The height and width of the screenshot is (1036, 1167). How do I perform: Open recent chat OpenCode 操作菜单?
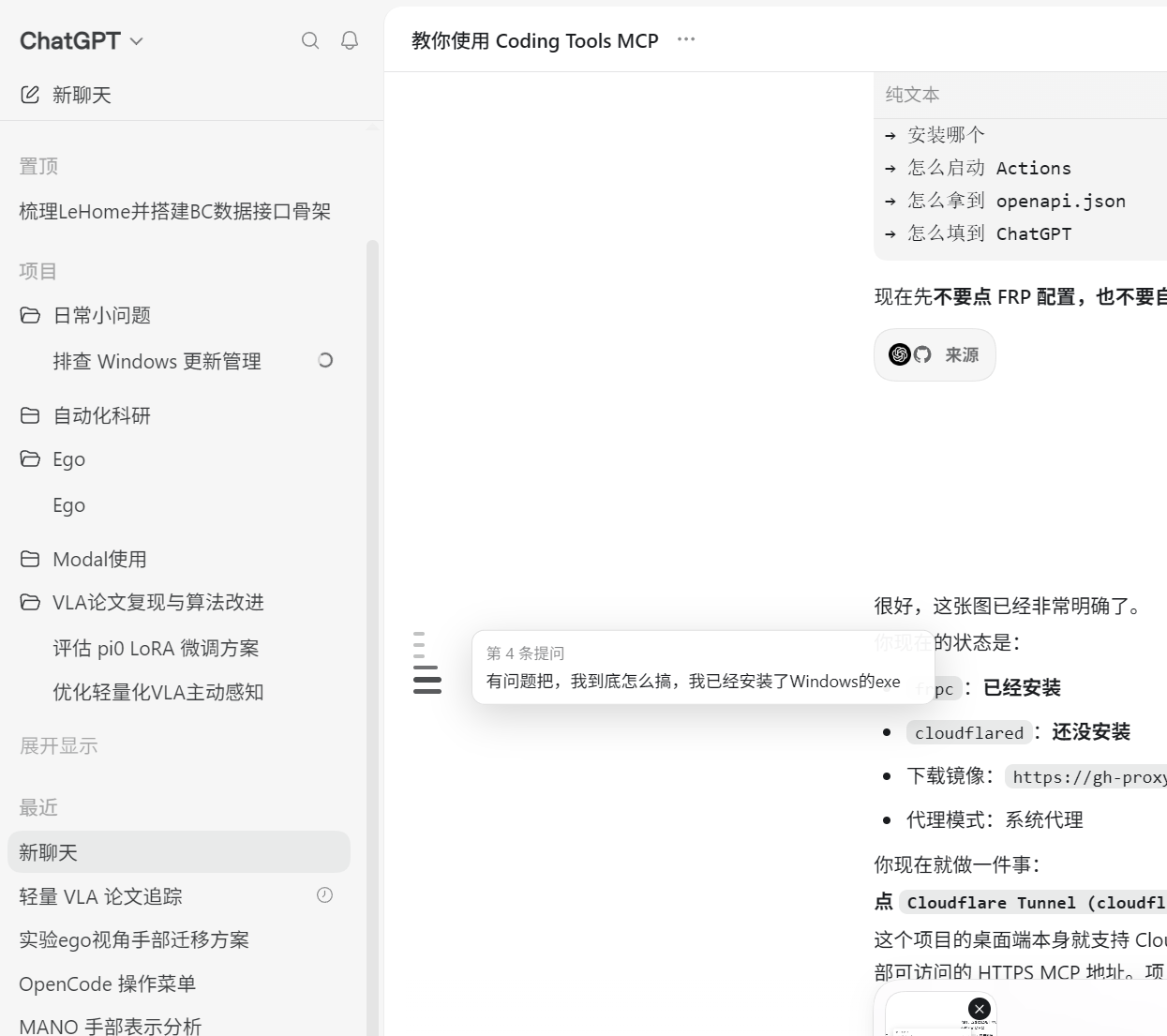tap(108, 983)
